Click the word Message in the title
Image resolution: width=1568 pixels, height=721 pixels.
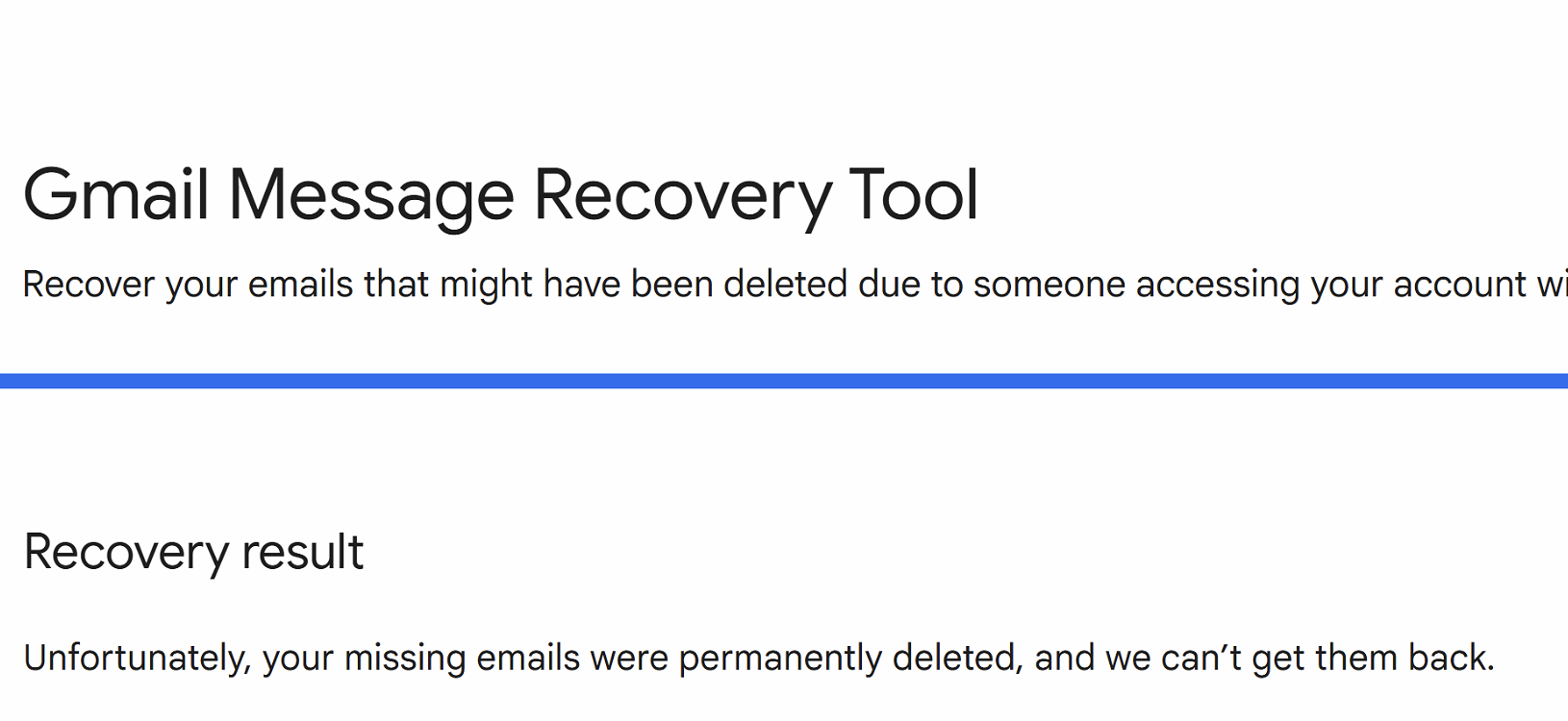371,195
